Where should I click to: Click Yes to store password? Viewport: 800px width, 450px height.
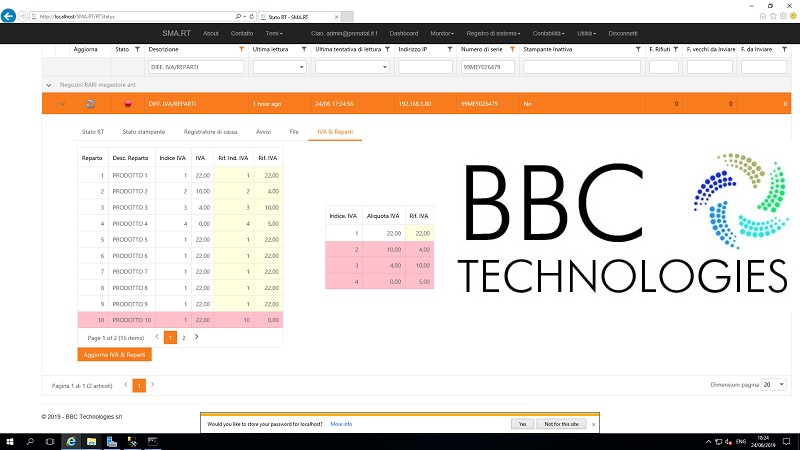pyautogui.click(x=522, y=424)
